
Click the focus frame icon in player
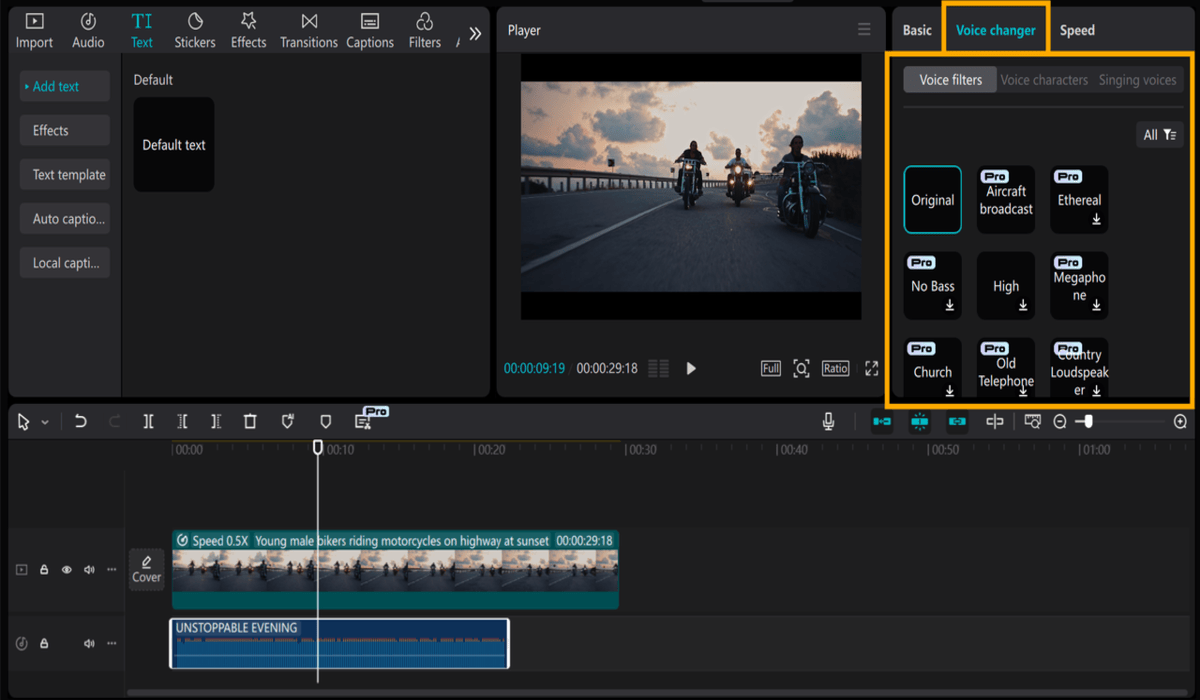pos(801,368)
